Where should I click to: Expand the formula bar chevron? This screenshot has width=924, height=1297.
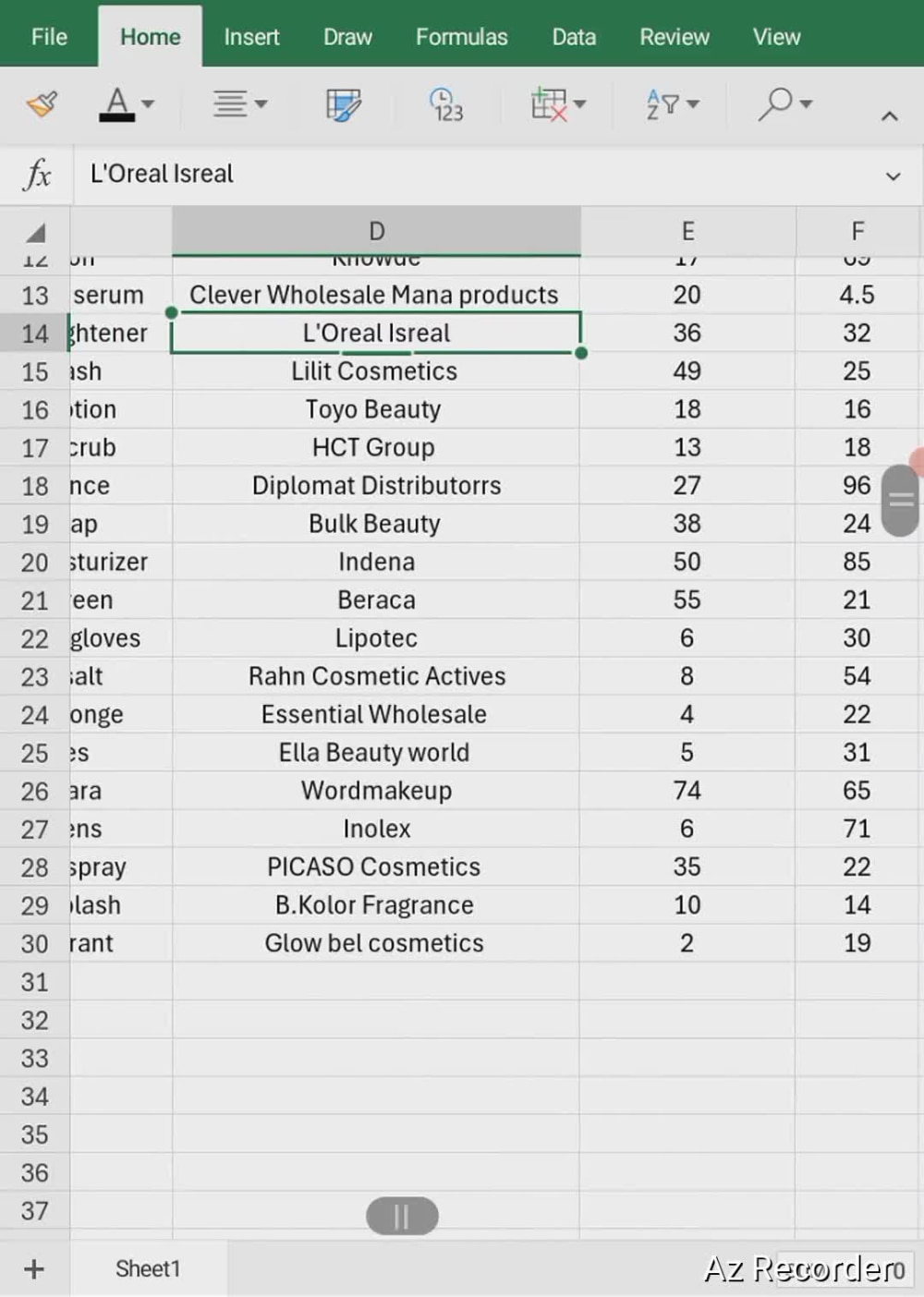893,176
